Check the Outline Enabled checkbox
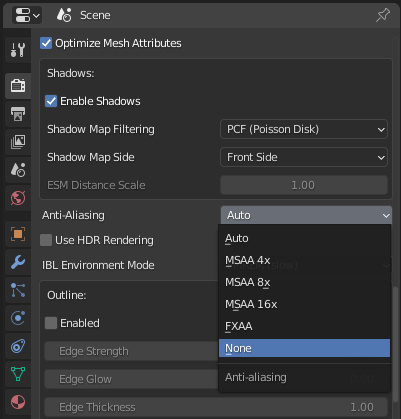Image resolution: width=401 pixels, height=419 pixels. 51,323
